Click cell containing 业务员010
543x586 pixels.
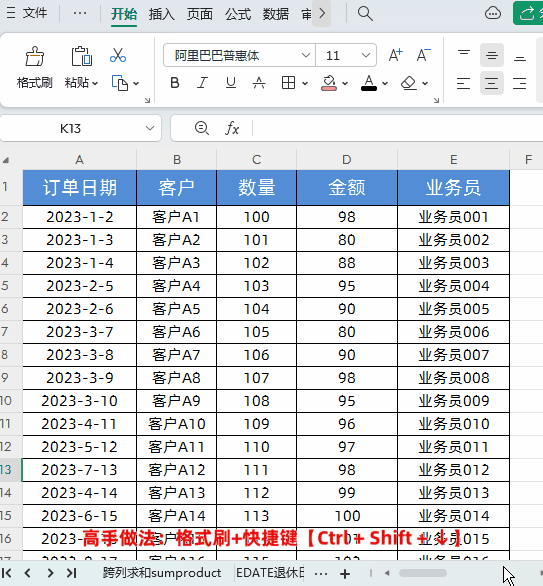(x=453, y=424)
